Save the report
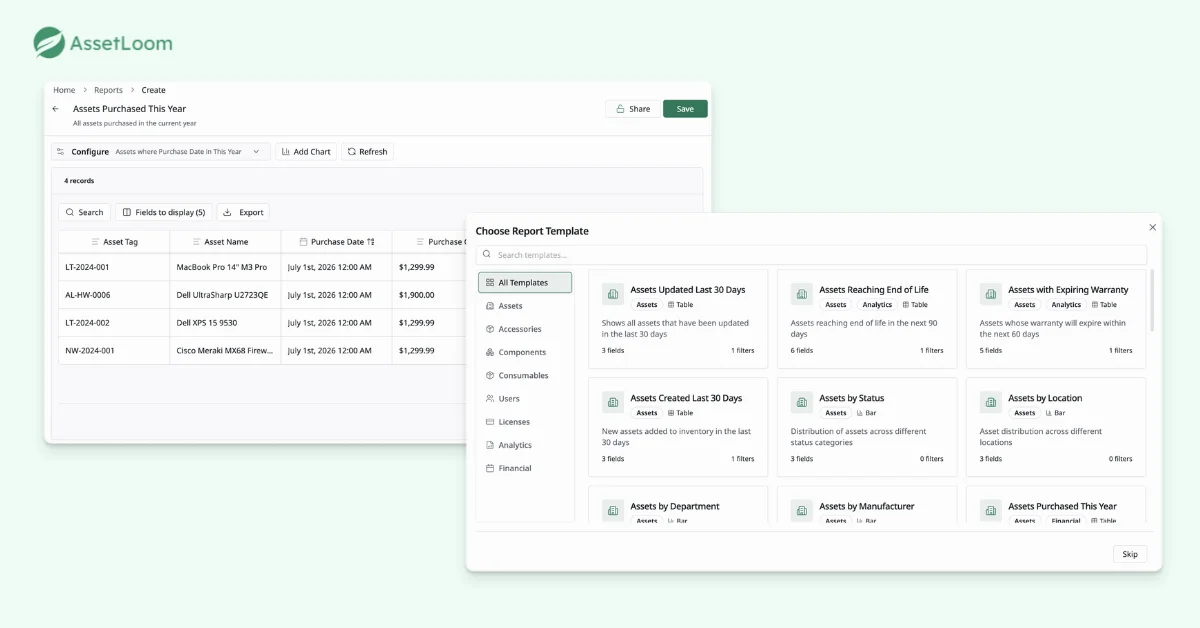Screen dimensions: 1200x628 coord(685,109)
